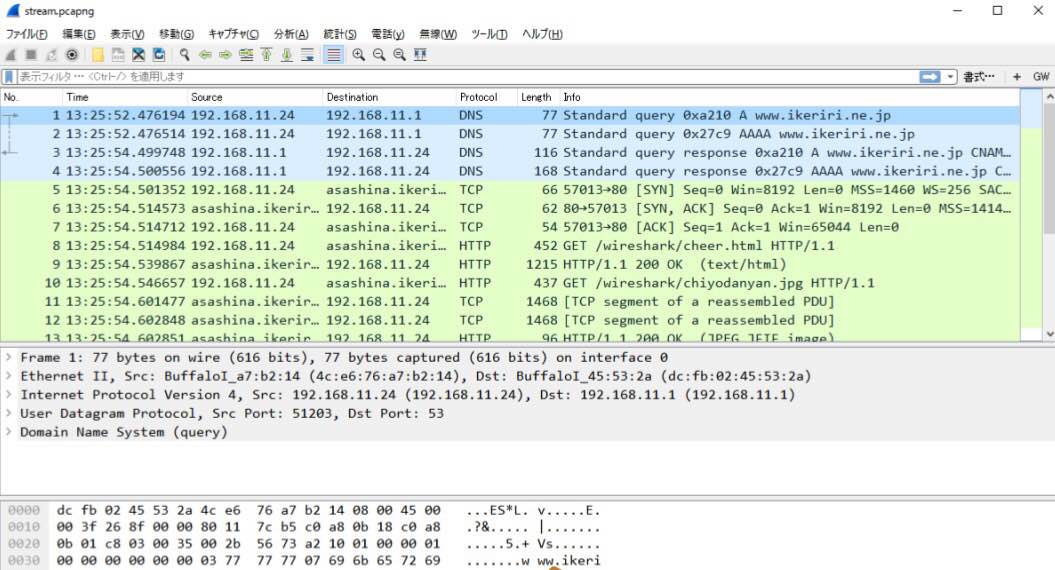Select packet 5 TCP SYN row

tap(511, 190)
